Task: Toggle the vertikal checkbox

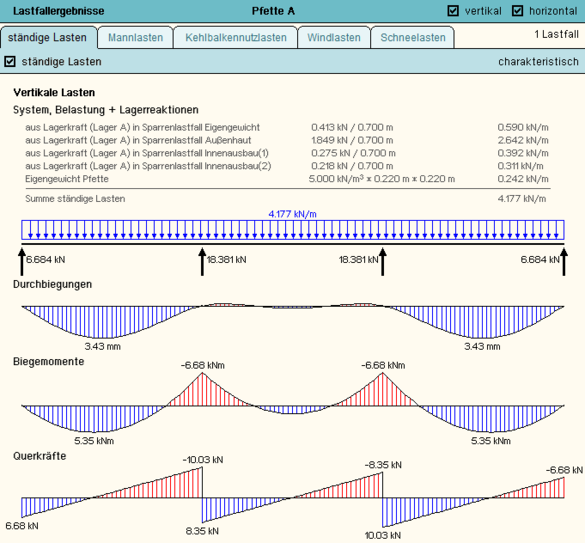Action: (453, 11)
